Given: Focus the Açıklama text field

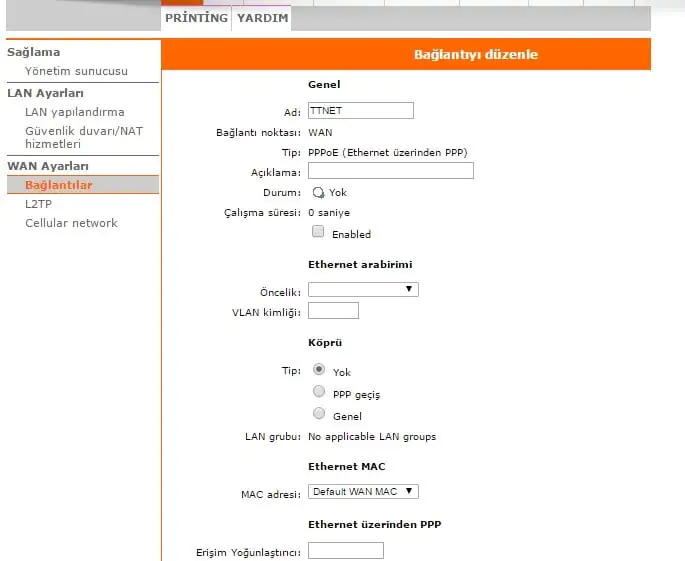Looking at the screenshot, I should pos(390,171).
